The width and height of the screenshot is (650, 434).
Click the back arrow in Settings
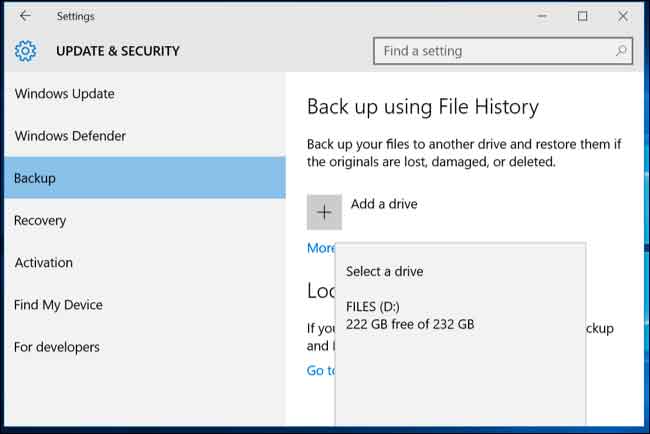(x=25, y=16)
